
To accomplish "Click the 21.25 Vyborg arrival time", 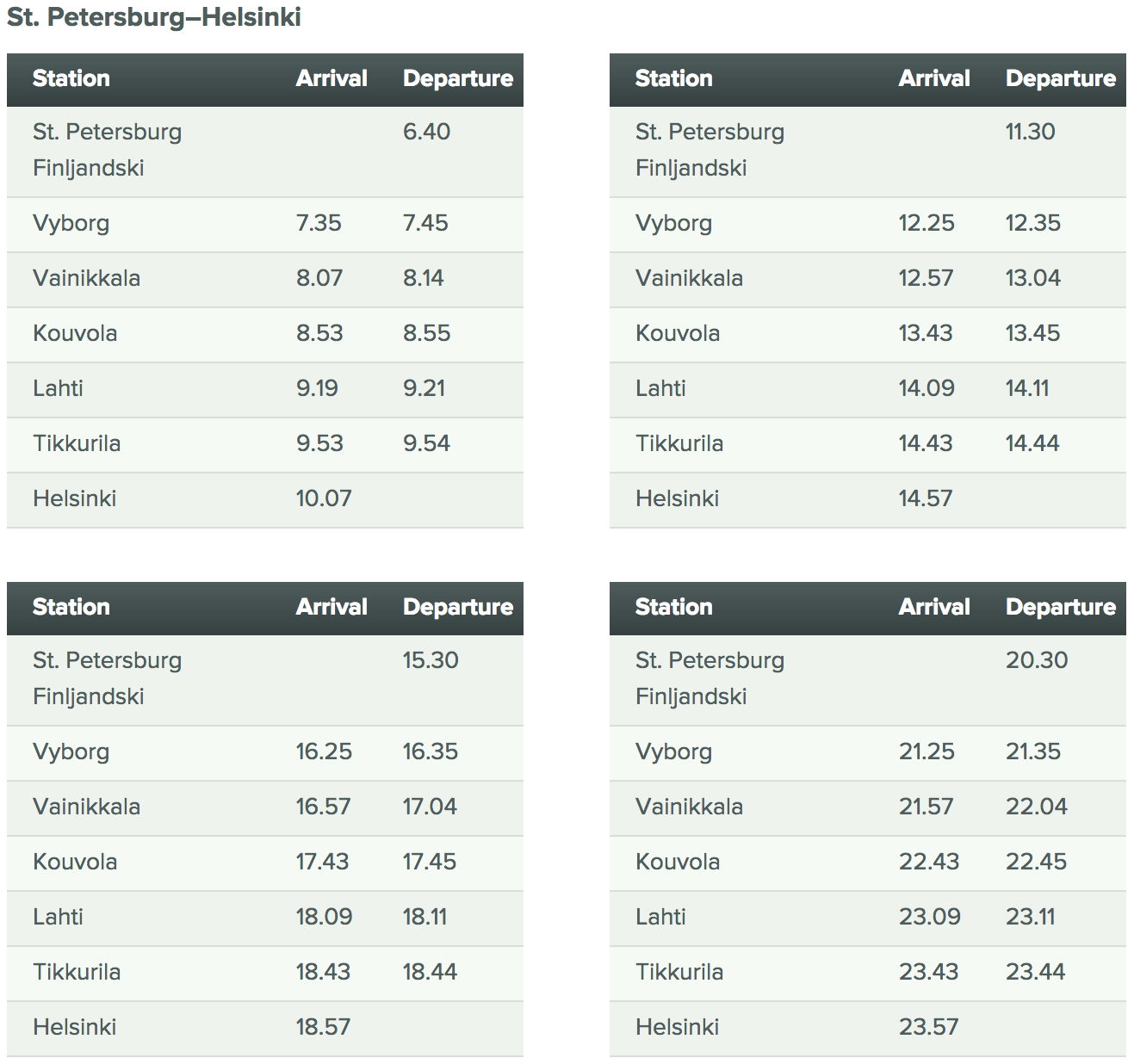I will pos(927,752).
